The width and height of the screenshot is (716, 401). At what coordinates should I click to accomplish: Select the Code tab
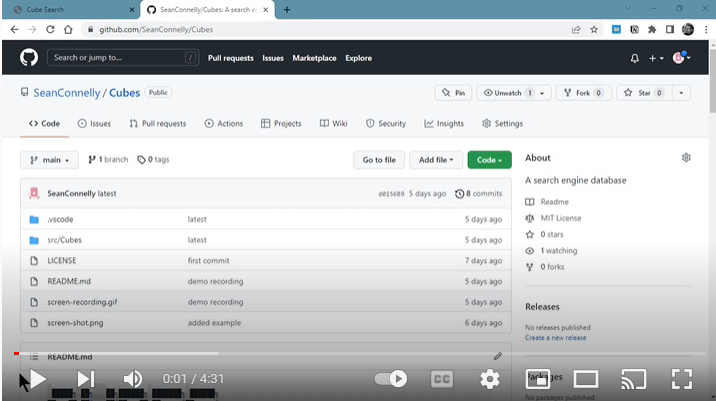tap(44, 123)
